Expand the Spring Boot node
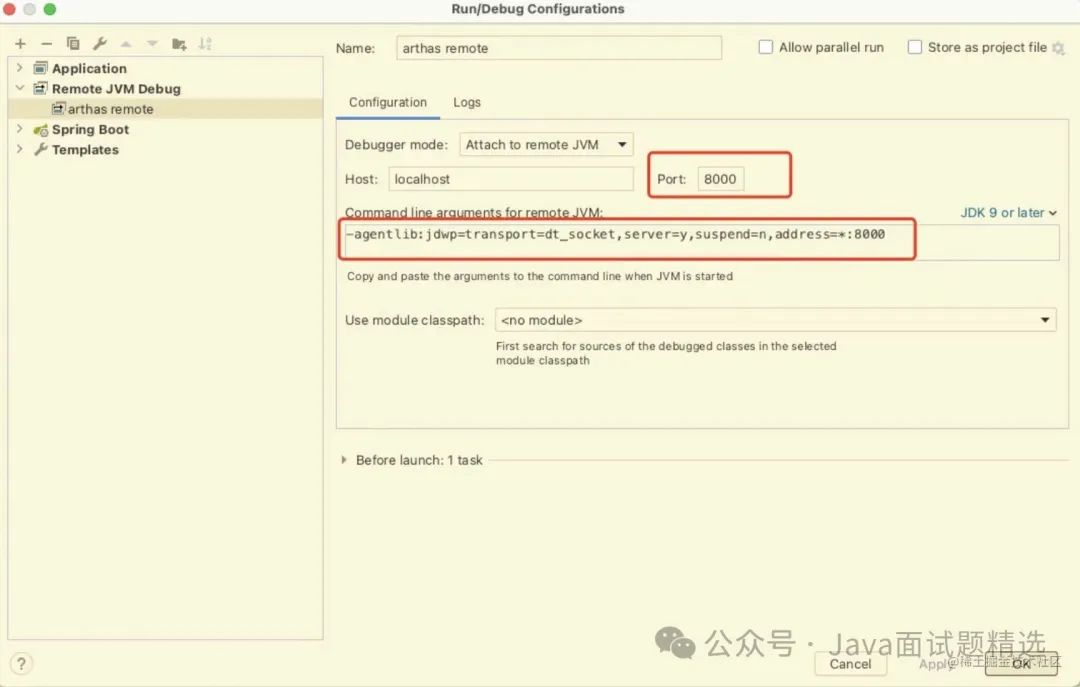This screenshot has height=687, width=1080. [x=19, y=129]
